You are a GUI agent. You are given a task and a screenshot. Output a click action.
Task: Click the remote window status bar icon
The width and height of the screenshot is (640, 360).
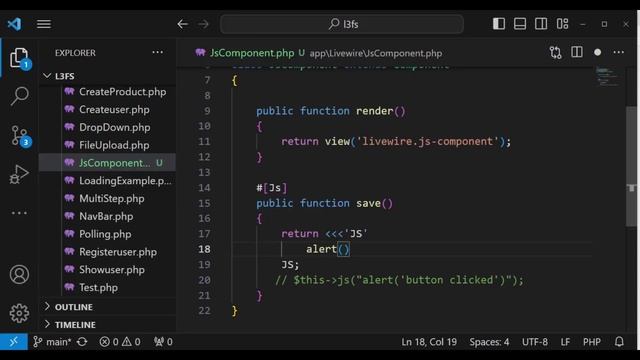pos(13,342)
